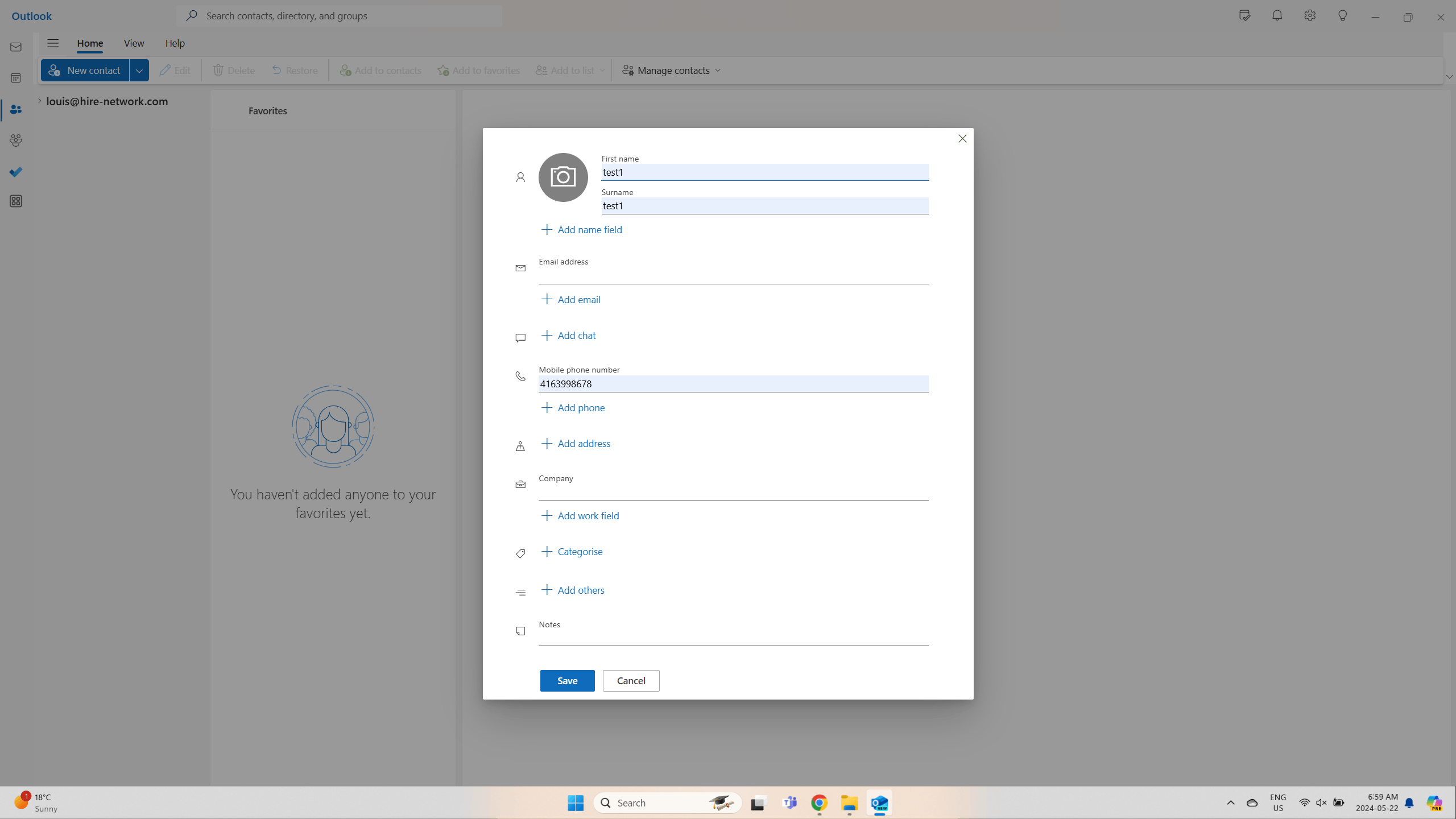The height and width of the screenshot is (819, 1456).
Task: Open the Notifications bell
Action: tap(1277, 15)
